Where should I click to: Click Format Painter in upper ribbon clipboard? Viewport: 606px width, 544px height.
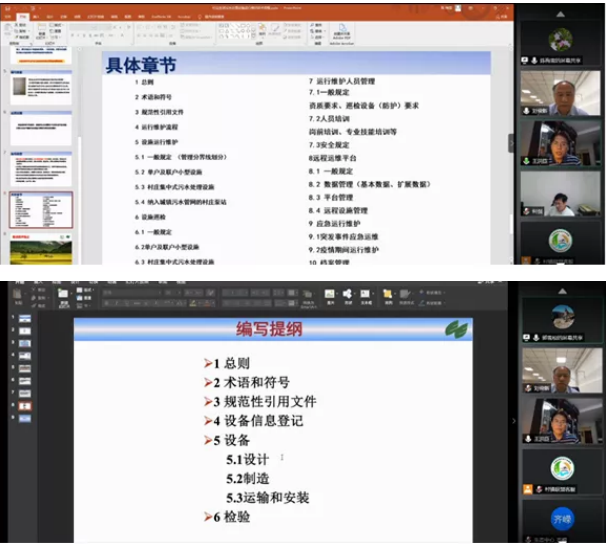tap(22, 37)
